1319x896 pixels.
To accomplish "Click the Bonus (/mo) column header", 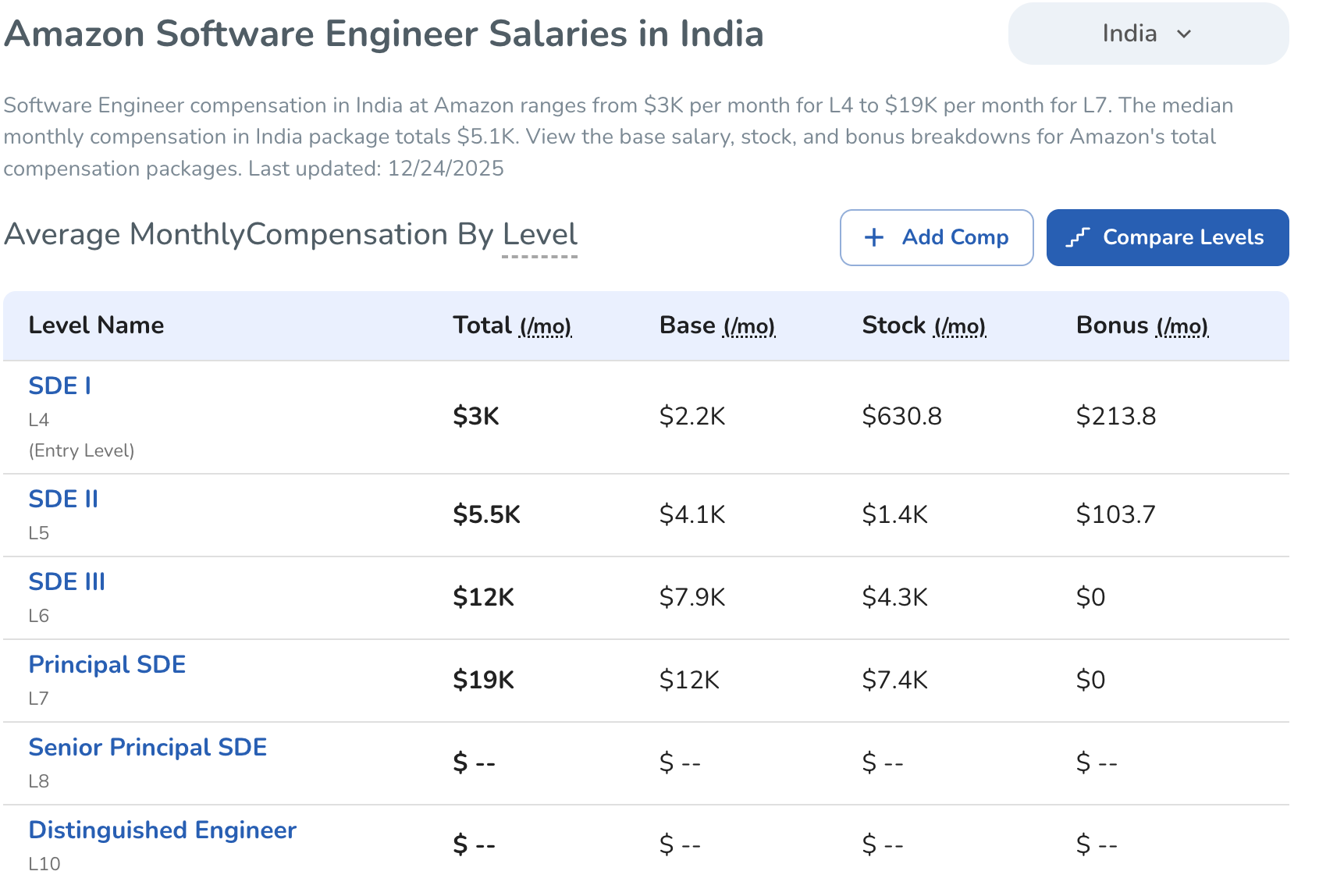I will (x=1142, y=325).
